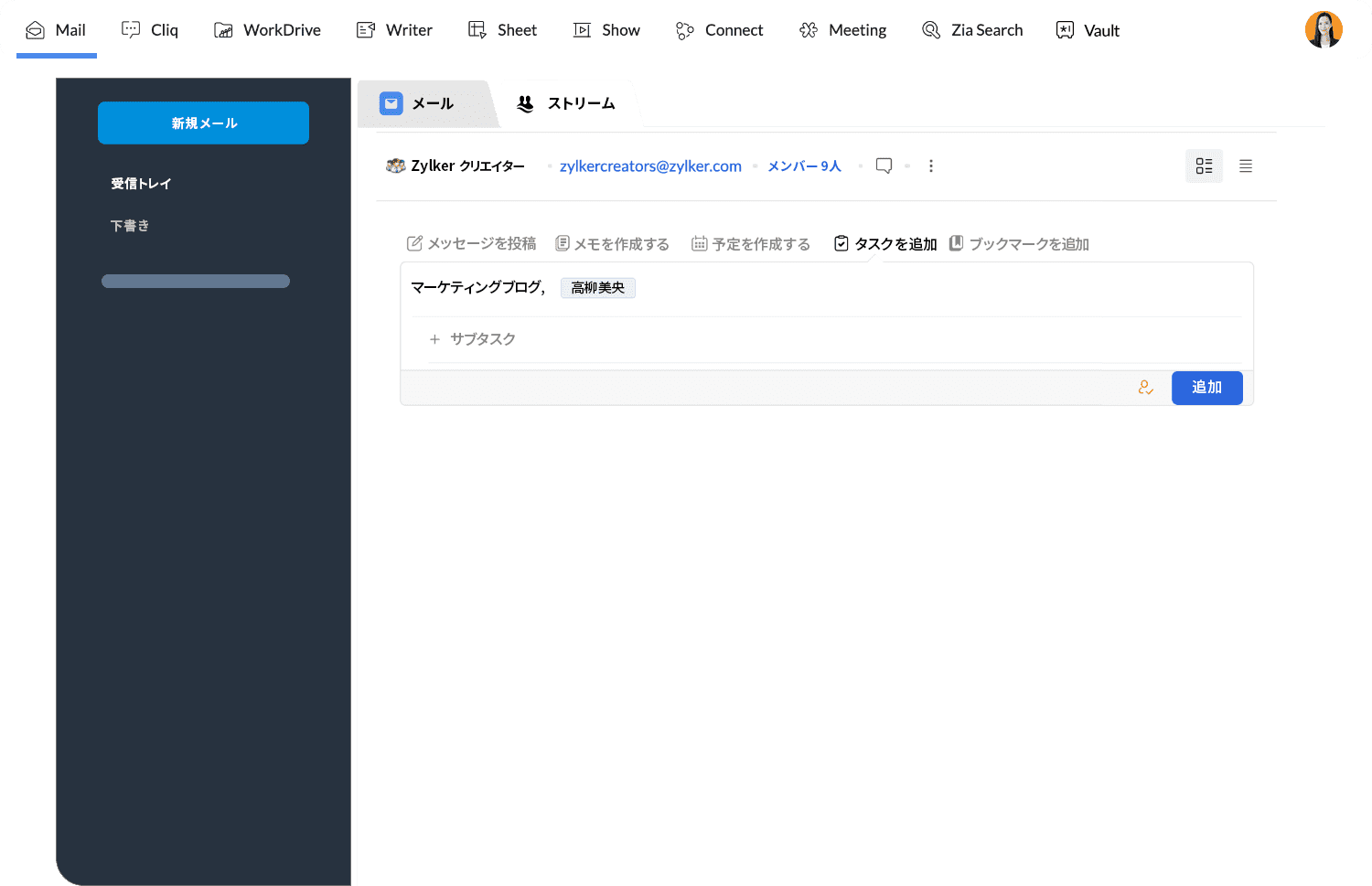Click the user profile avatar
This screenshot has width=1372, height=886.
(1324, 29)
